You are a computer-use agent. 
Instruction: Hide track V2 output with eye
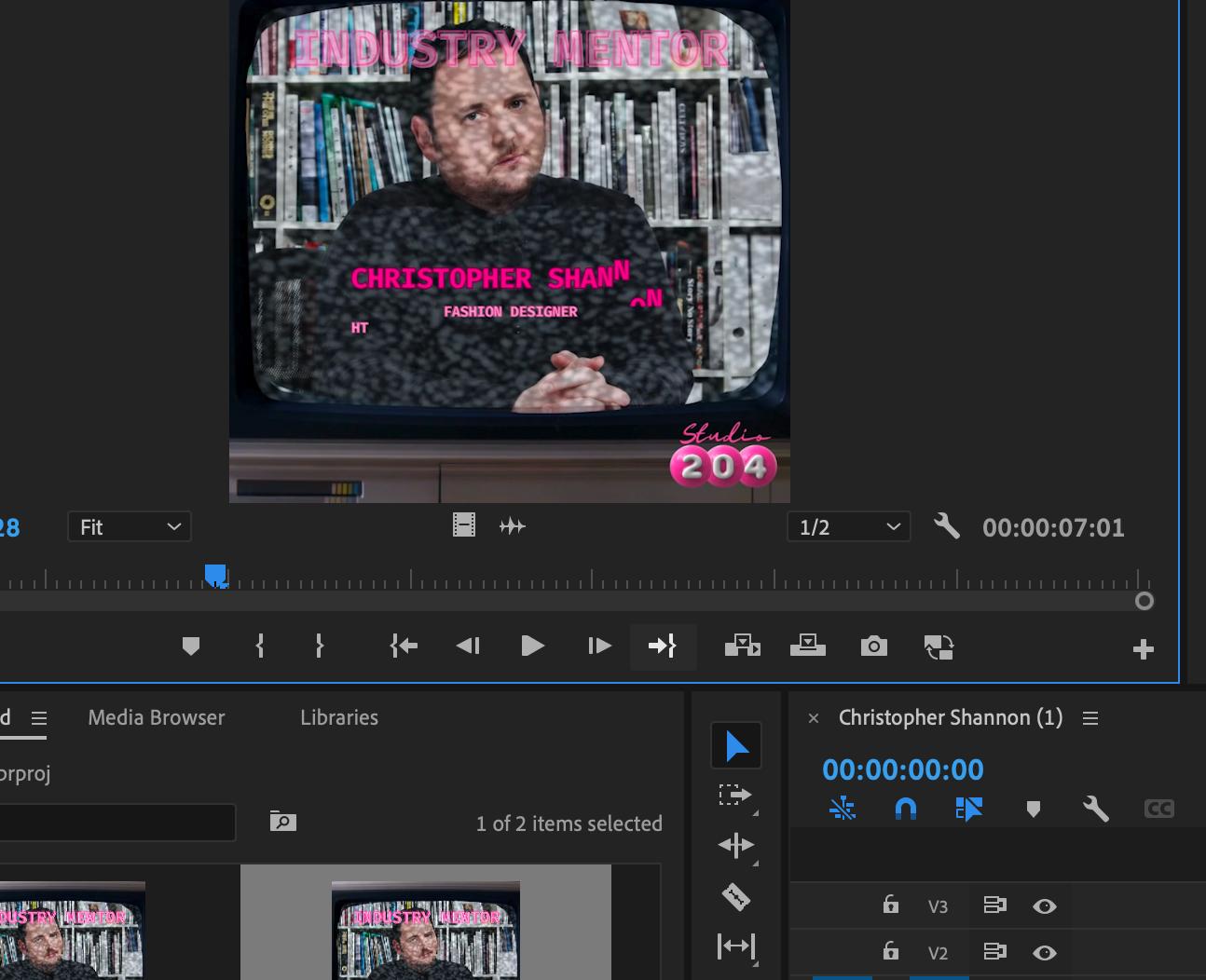click(1045, 953)
